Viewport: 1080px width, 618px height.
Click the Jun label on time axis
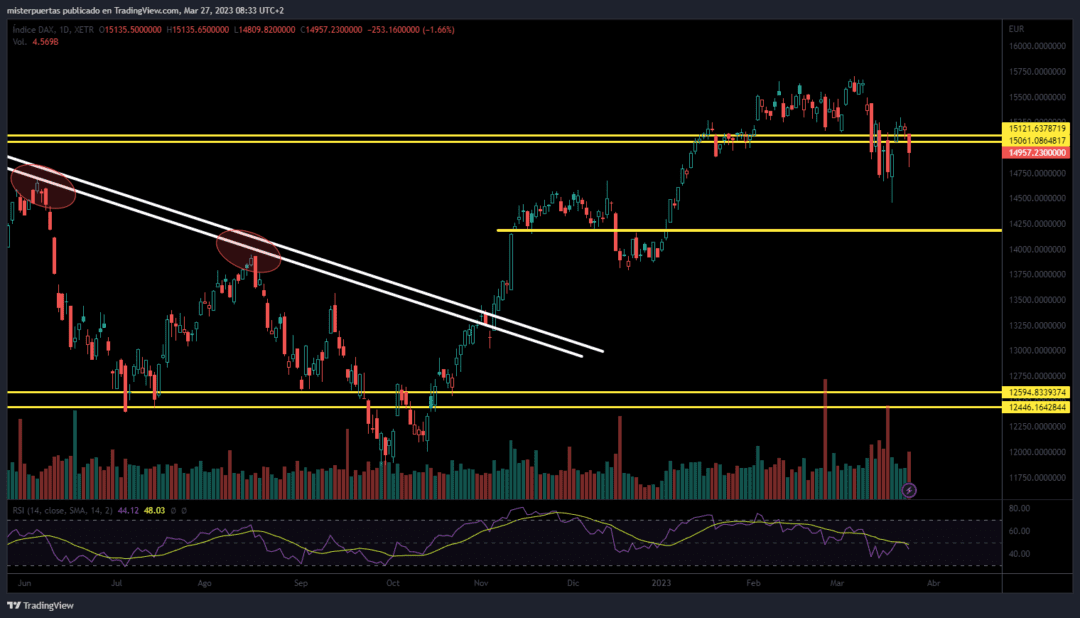click(x=25, y=583)
